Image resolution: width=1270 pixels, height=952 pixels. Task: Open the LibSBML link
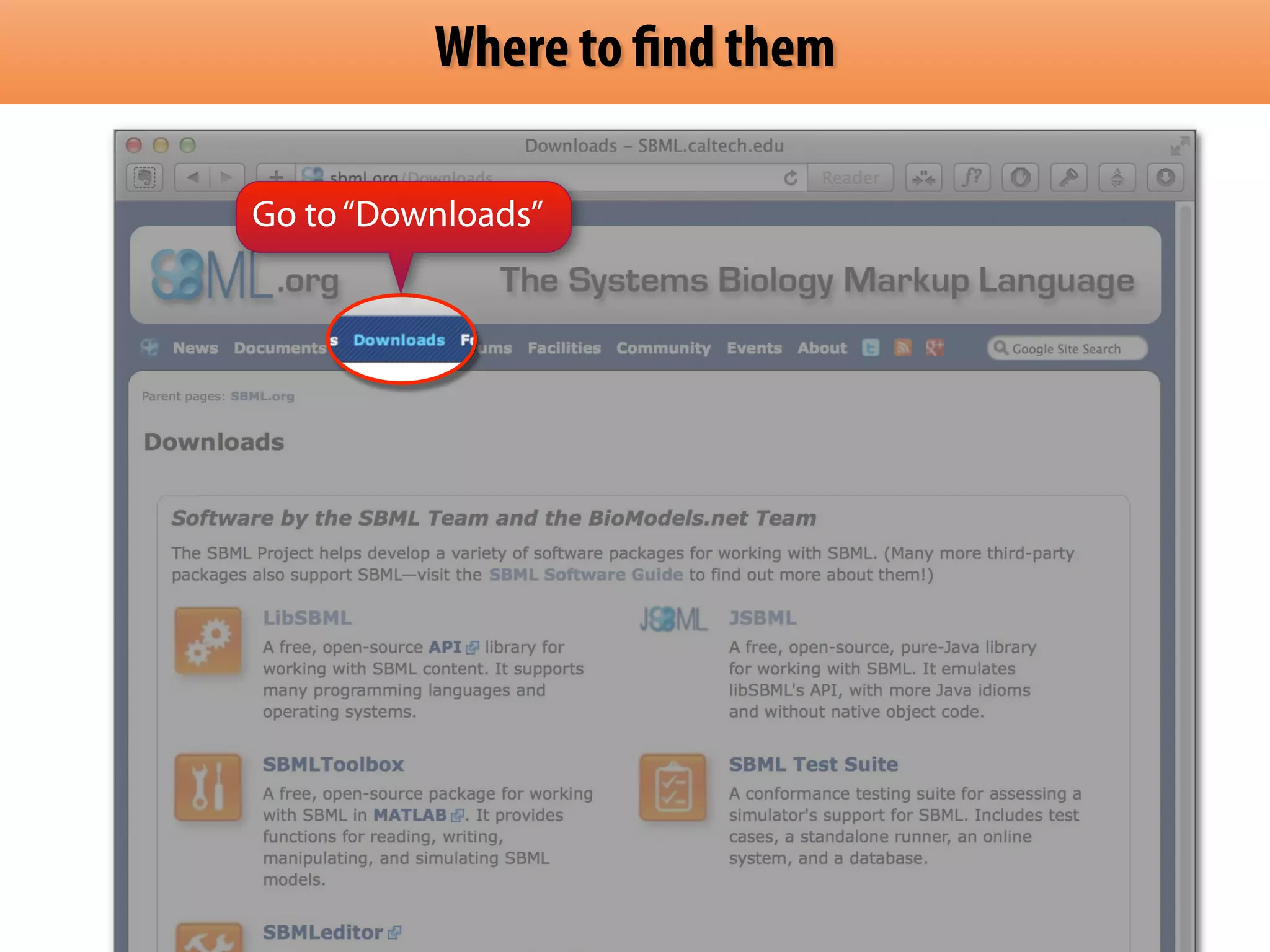click(307, 618)
